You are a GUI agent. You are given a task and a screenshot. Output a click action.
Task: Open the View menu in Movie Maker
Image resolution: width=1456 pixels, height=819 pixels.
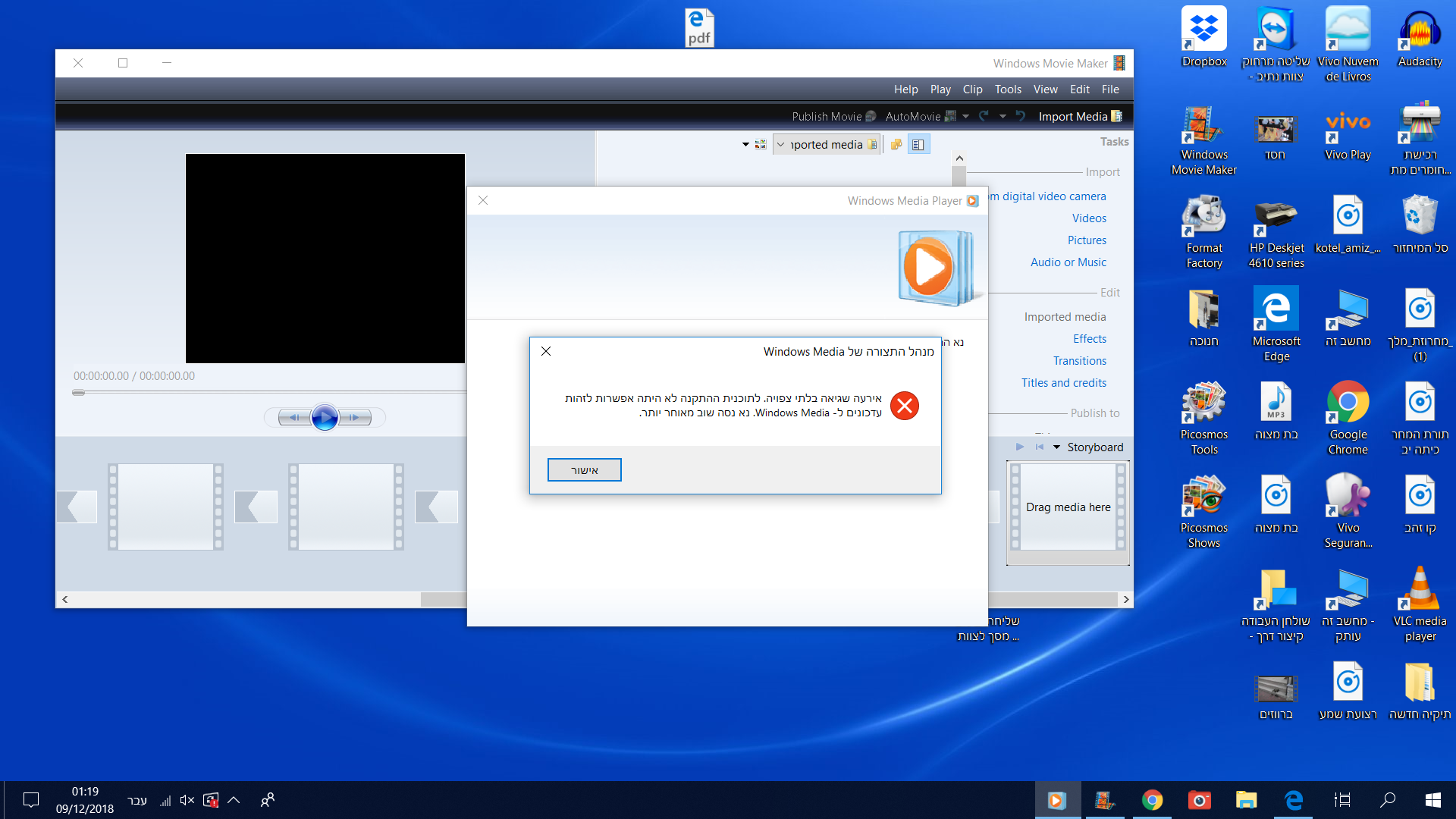(x=1046, y=89)
